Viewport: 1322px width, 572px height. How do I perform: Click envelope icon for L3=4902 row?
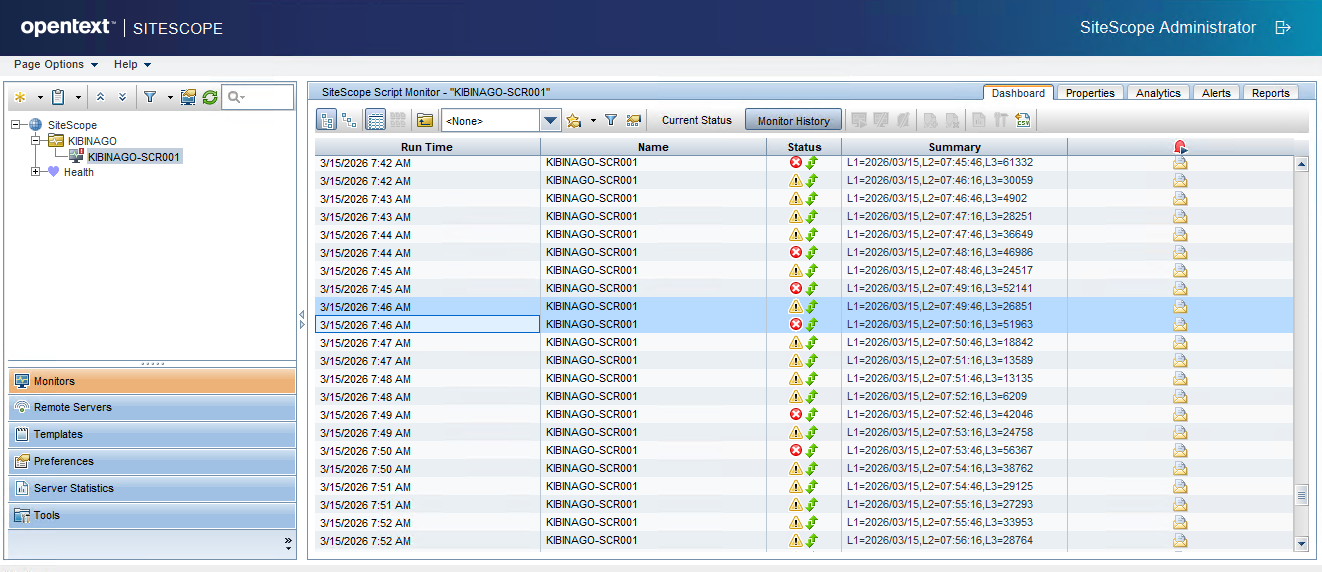(x=1180, y=198)
